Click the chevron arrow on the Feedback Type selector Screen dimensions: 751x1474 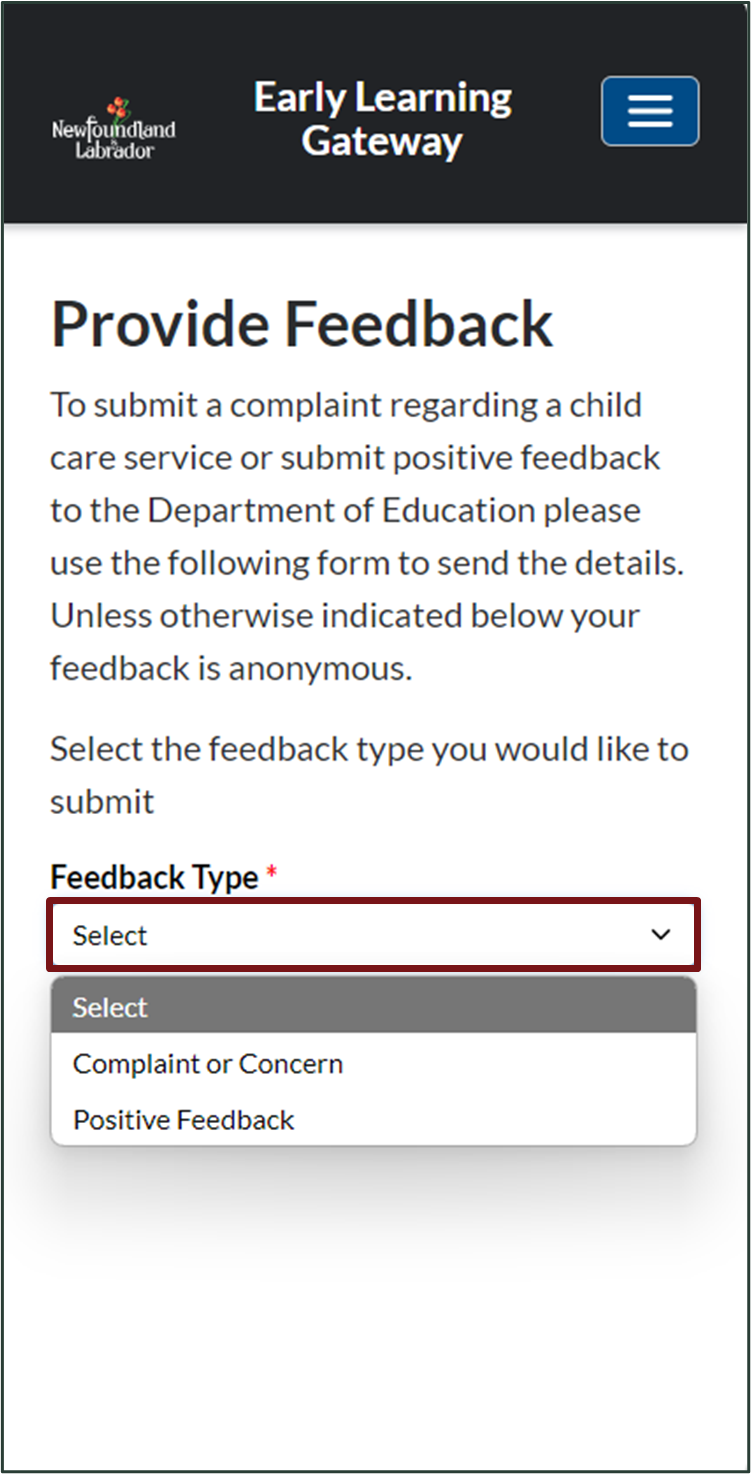coord(660,934)
